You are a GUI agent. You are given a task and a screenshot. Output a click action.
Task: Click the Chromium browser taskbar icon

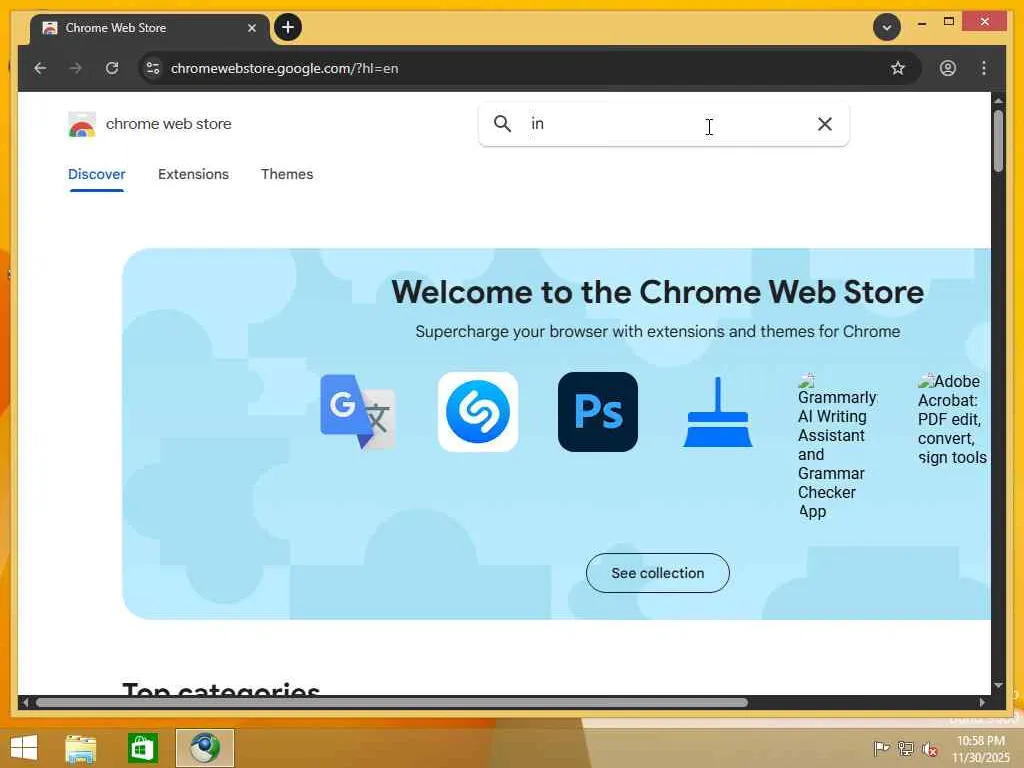click(x=204, y=748)
